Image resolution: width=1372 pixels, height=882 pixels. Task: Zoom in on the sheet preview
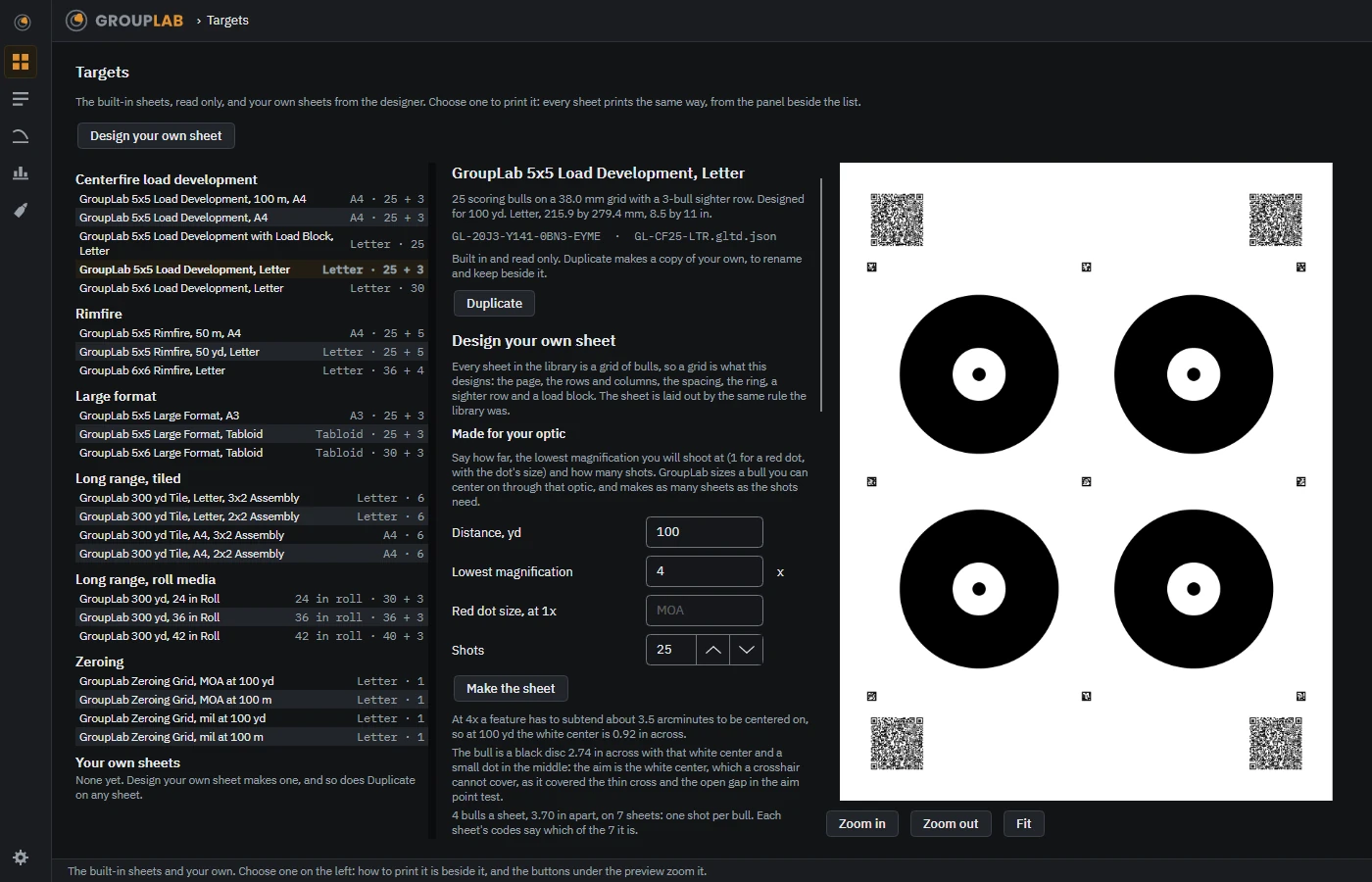pyautogui.click(x=862, y=824)
